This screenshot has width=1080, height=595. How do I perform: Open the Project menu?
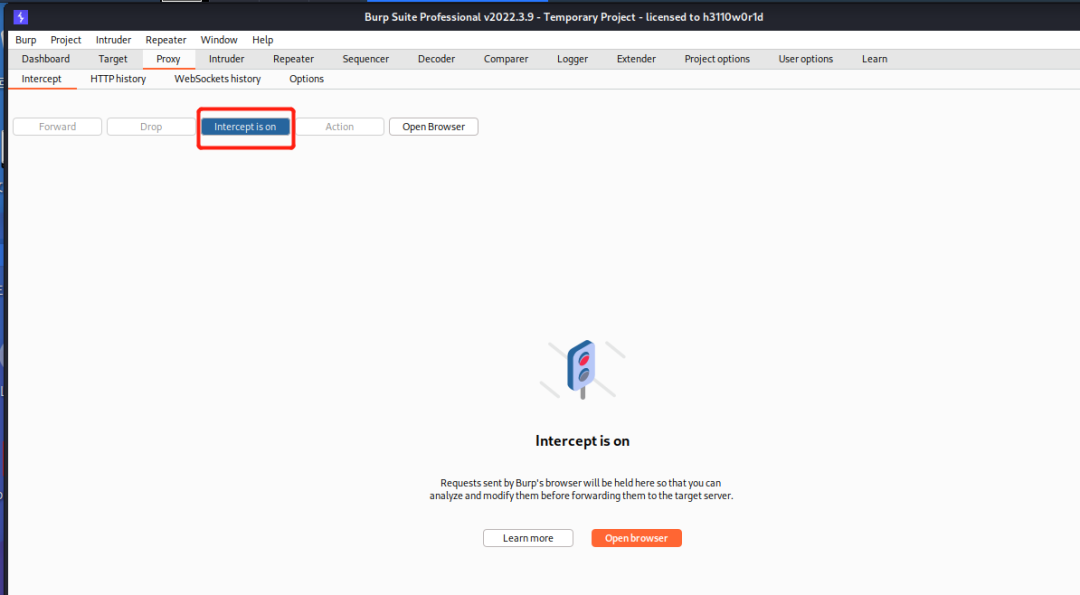(x=65, y=39)
